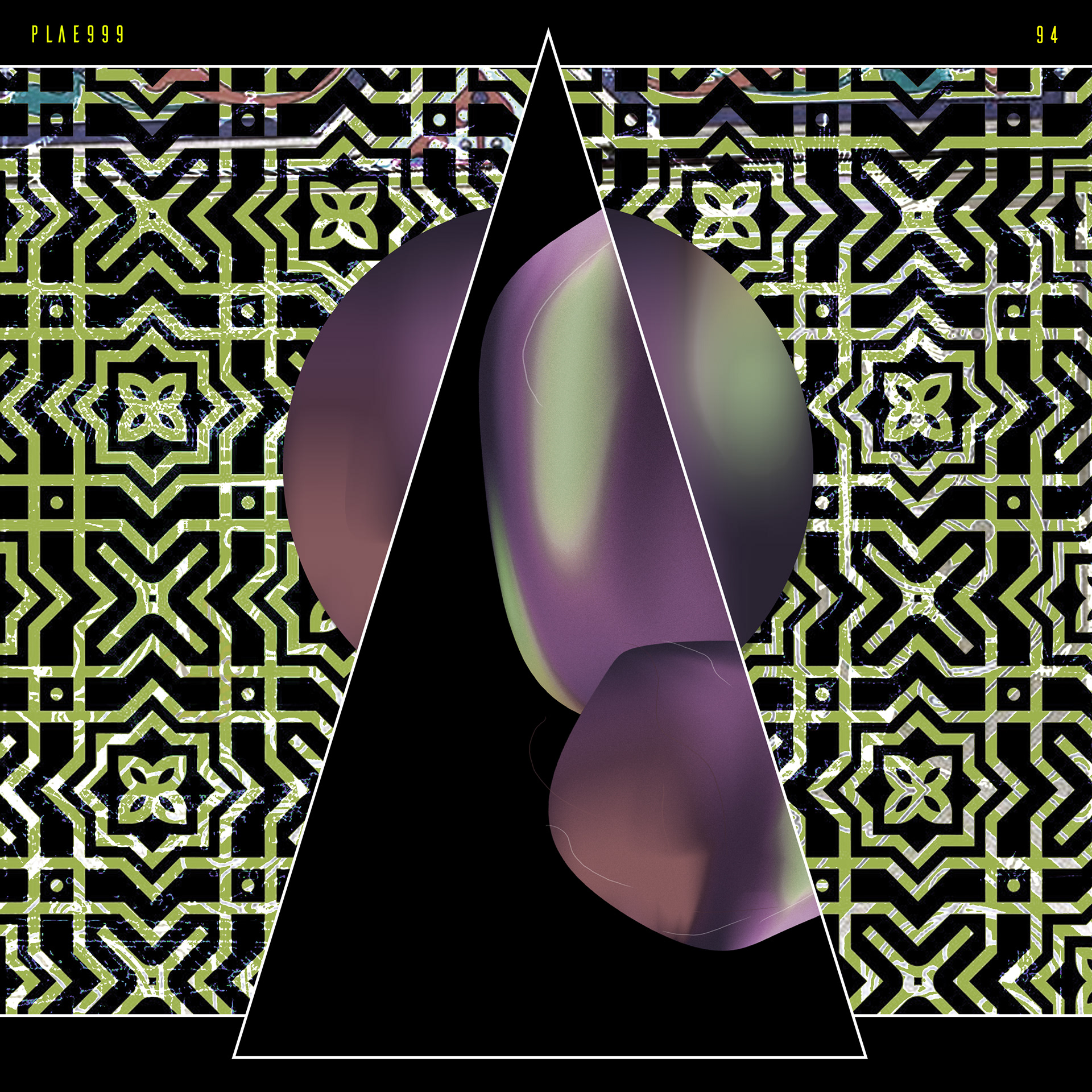Screen dimensions: 1092x1092
Task: Click the eight-point star flower at lower right
Action: [x=917, y=791]
